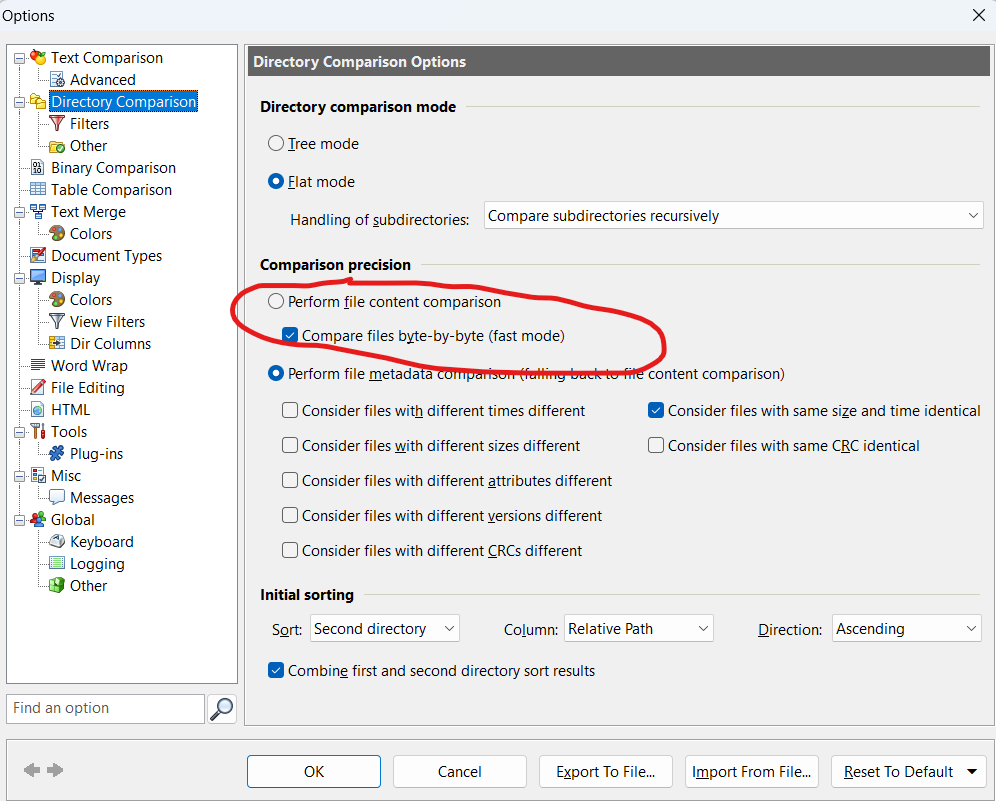Toggle Combine first and second directory sort results
The image size is (996, 801).
point(276,670)
